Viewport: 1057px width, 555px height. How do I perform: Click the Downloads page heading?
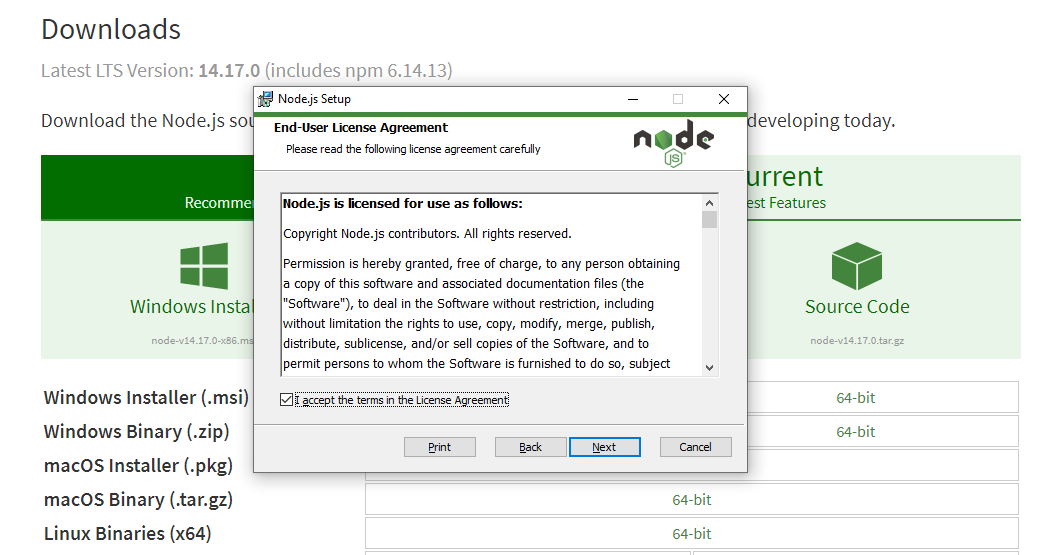111,30
